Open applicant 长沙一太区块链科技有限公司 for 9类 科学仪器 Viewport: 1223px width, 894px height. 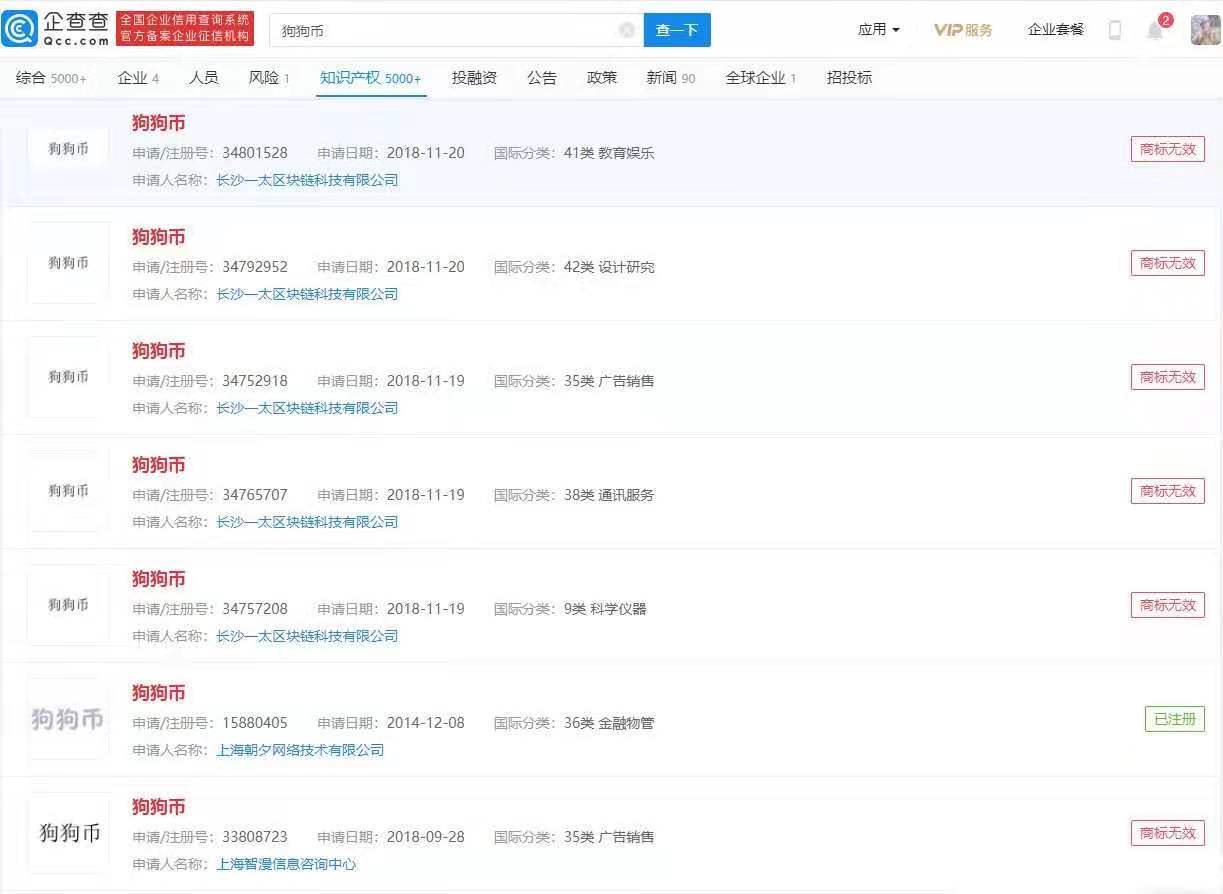pos(307,637)
